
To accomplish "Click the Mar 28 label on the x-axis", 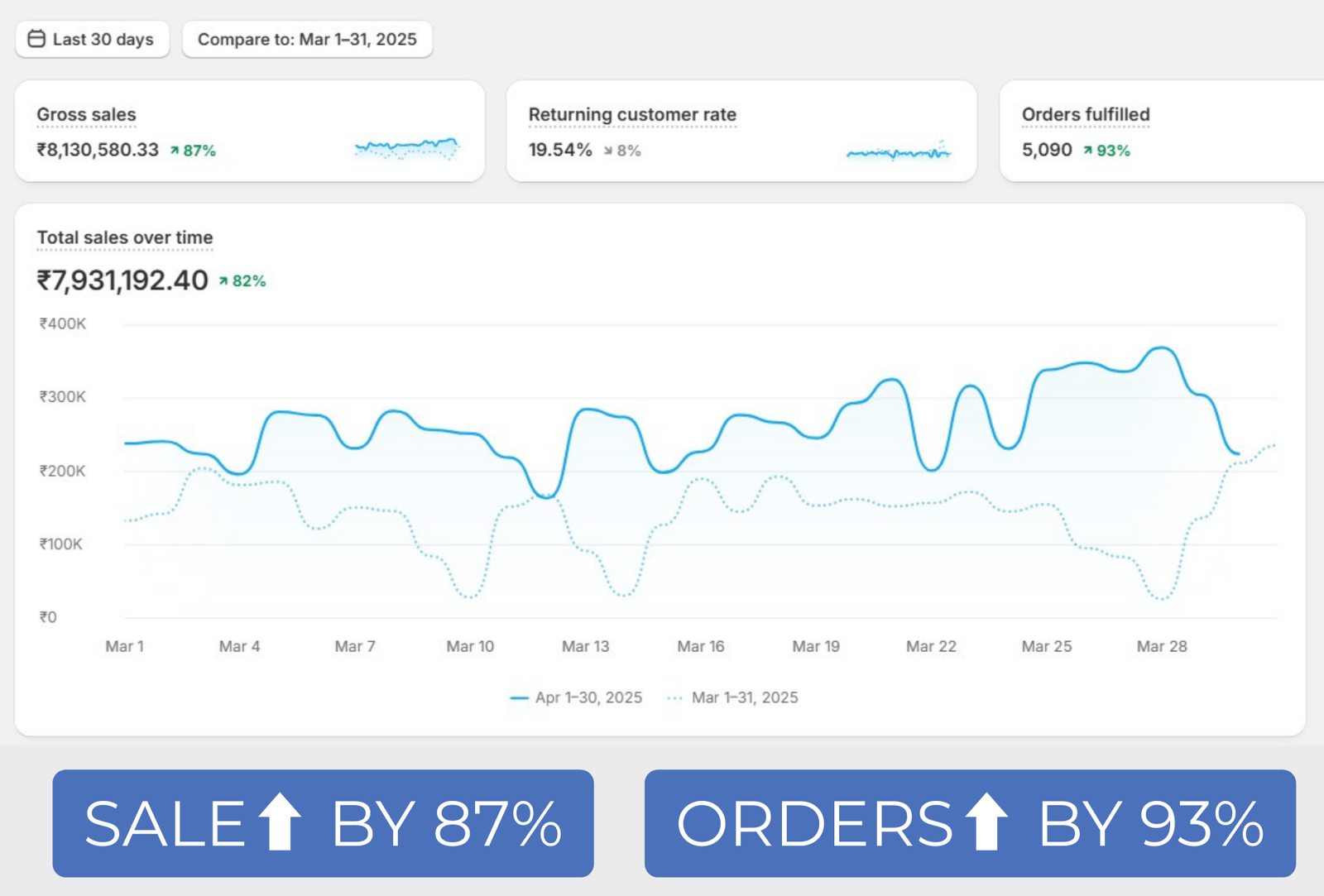I will click(1161, 646).
